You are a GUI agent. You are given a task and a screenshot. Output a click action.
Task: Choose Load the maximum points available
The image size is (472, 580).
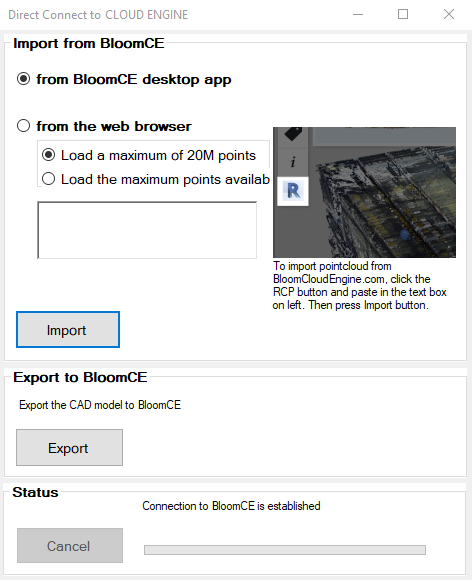[156, 179]
